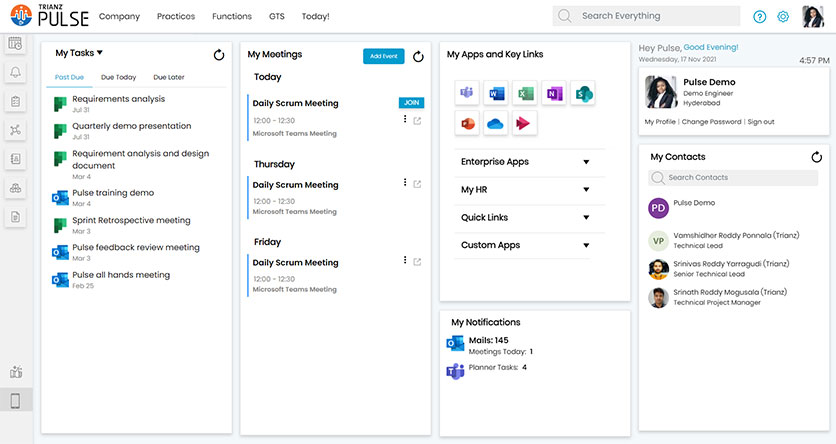Open the Company menu
Viewport: 836px width, 444px height.
(119, 17)
